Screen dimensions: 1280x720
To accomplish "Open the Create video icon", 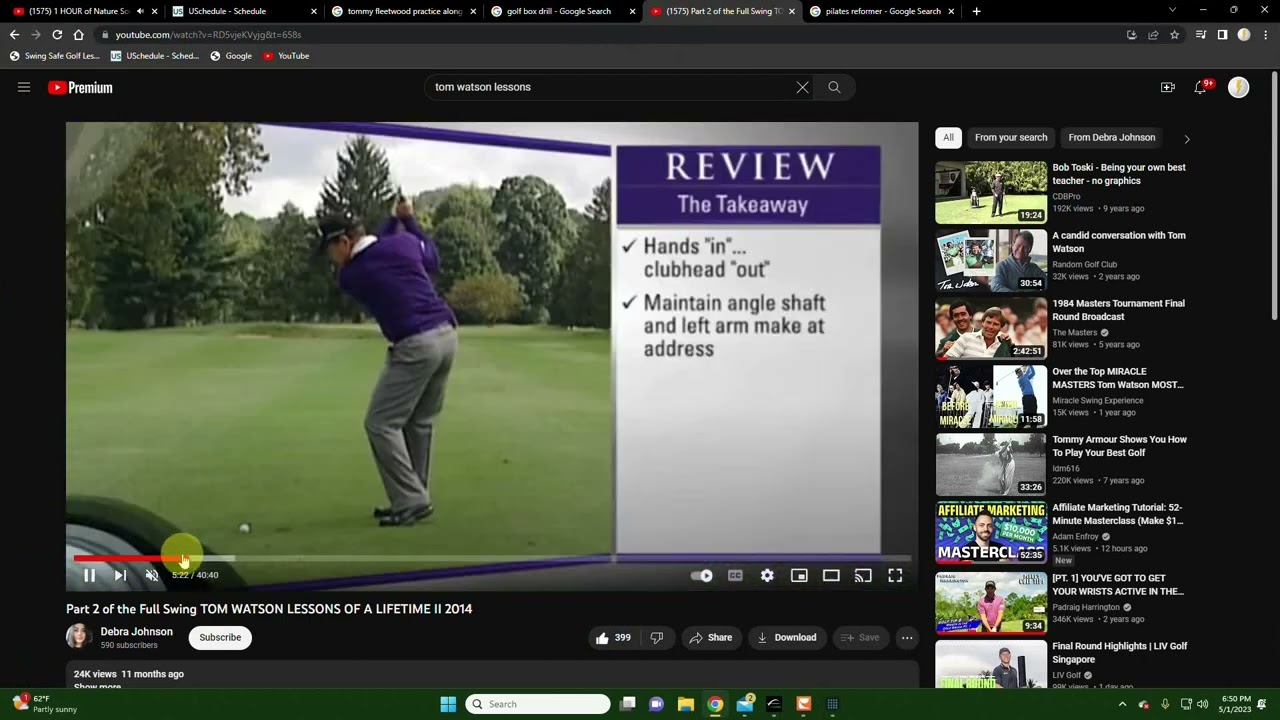I will coord(1167,87).
